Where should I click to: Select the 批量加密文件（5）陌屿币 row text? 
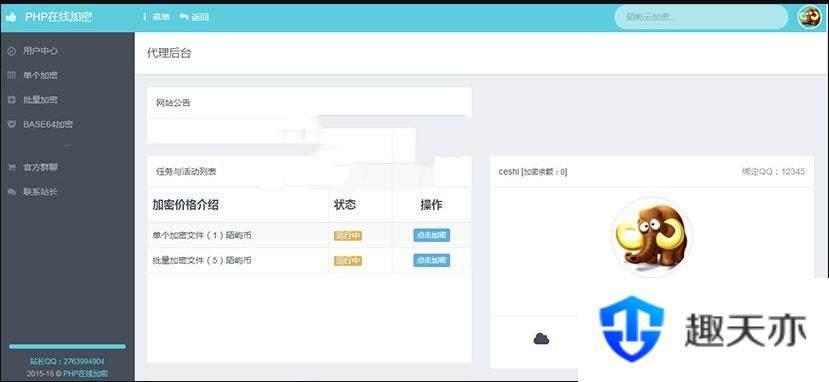(201, 260)
